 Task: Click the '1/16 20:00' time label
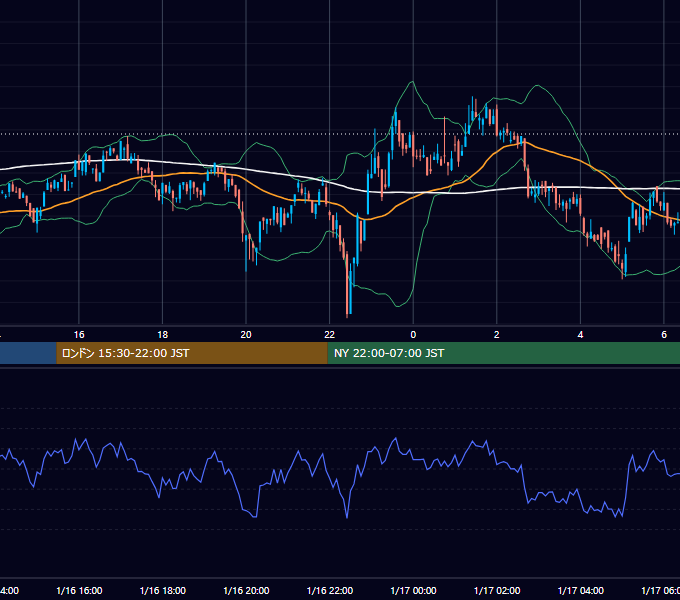click(x=246, y=590)
